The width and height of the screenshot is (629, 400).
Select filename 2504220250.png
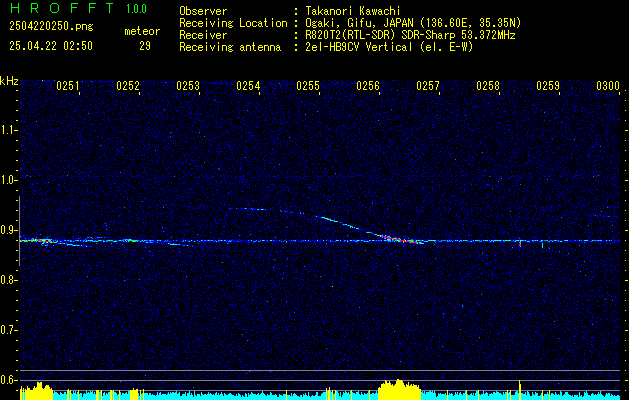(x=51, y=26)
